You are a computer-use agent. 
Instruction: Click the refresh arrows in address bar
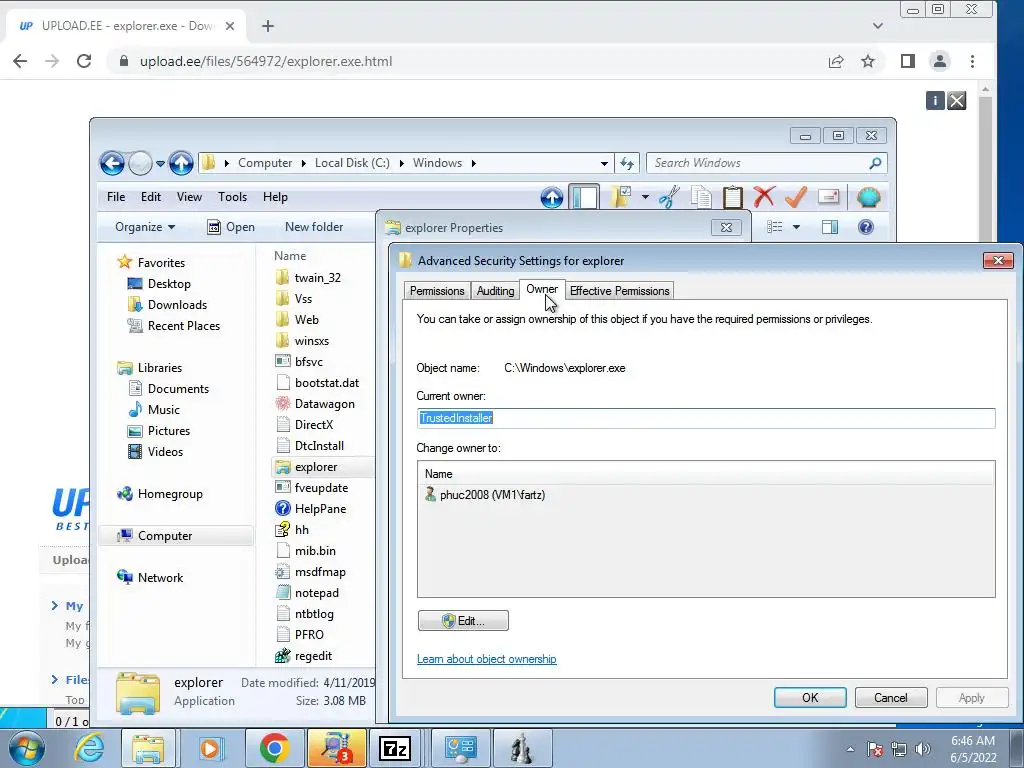point(627,163)
